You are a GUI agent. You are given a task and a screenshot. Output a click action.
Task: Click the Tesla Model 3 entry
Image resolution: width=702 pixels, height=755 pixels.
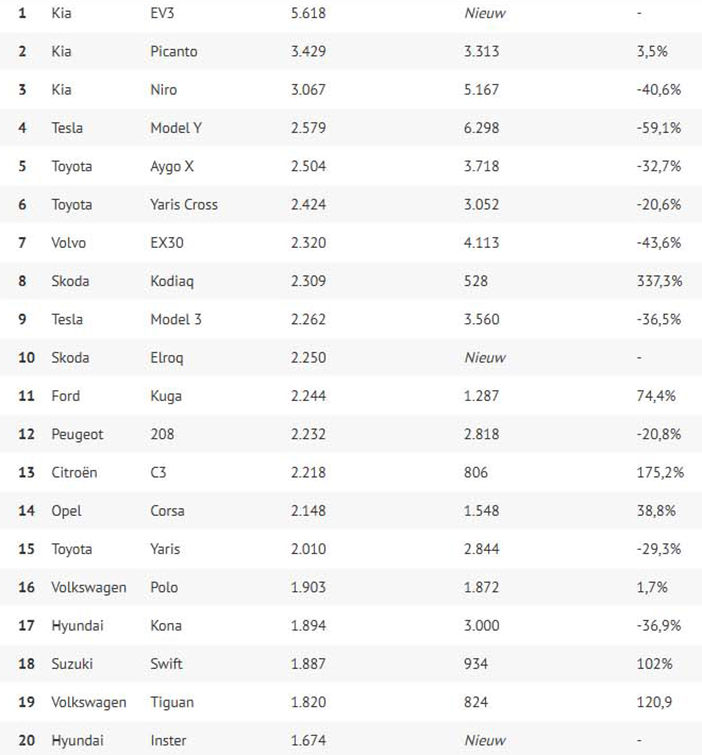[x=176, y=319]
